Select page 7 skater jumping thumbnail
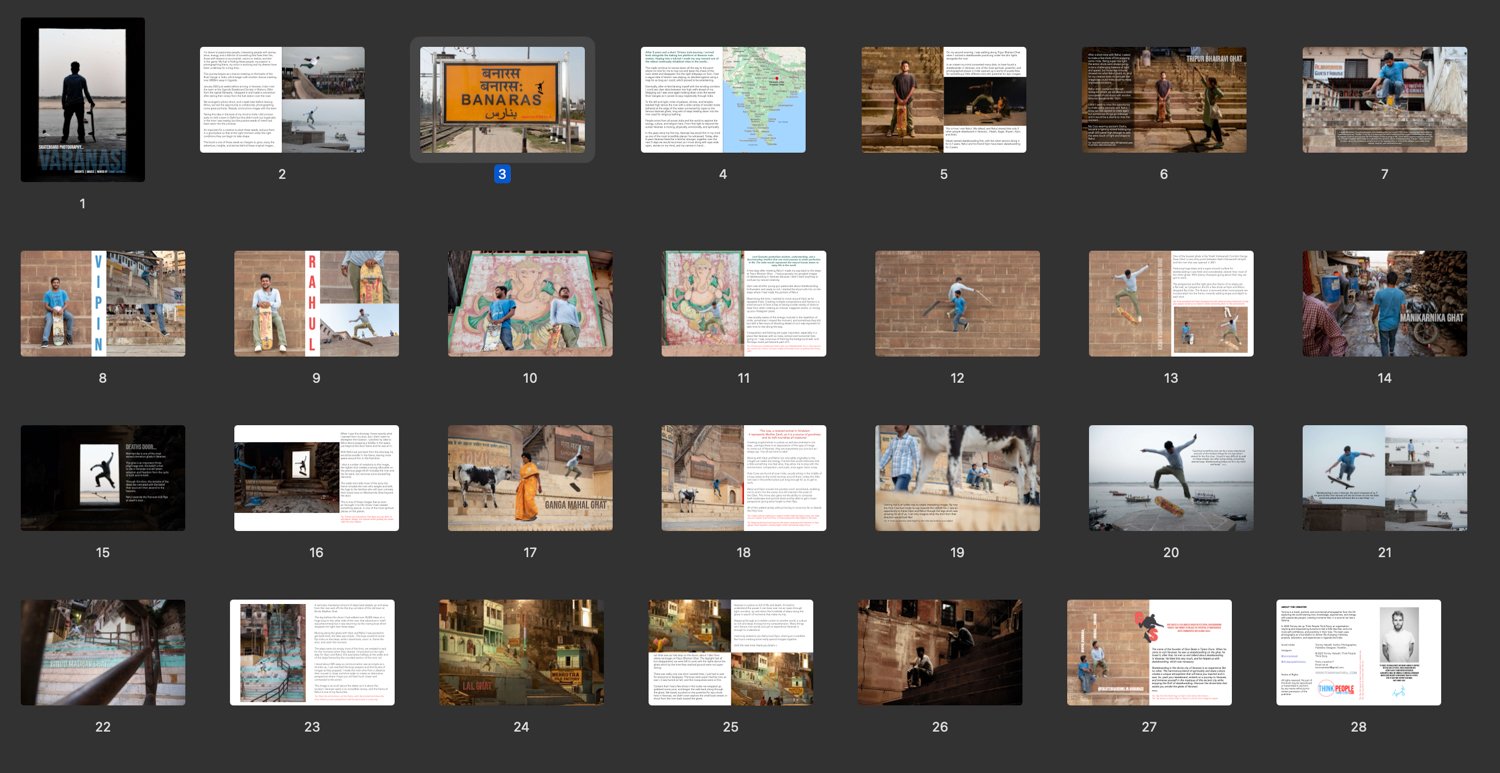The image size is (1500, 773). click(1385, 100)
